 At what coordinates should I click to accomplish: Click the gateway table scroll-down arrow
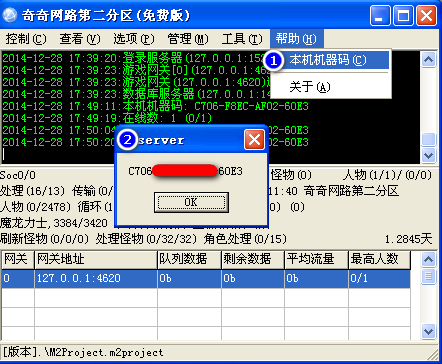click(x=428, y=331)
